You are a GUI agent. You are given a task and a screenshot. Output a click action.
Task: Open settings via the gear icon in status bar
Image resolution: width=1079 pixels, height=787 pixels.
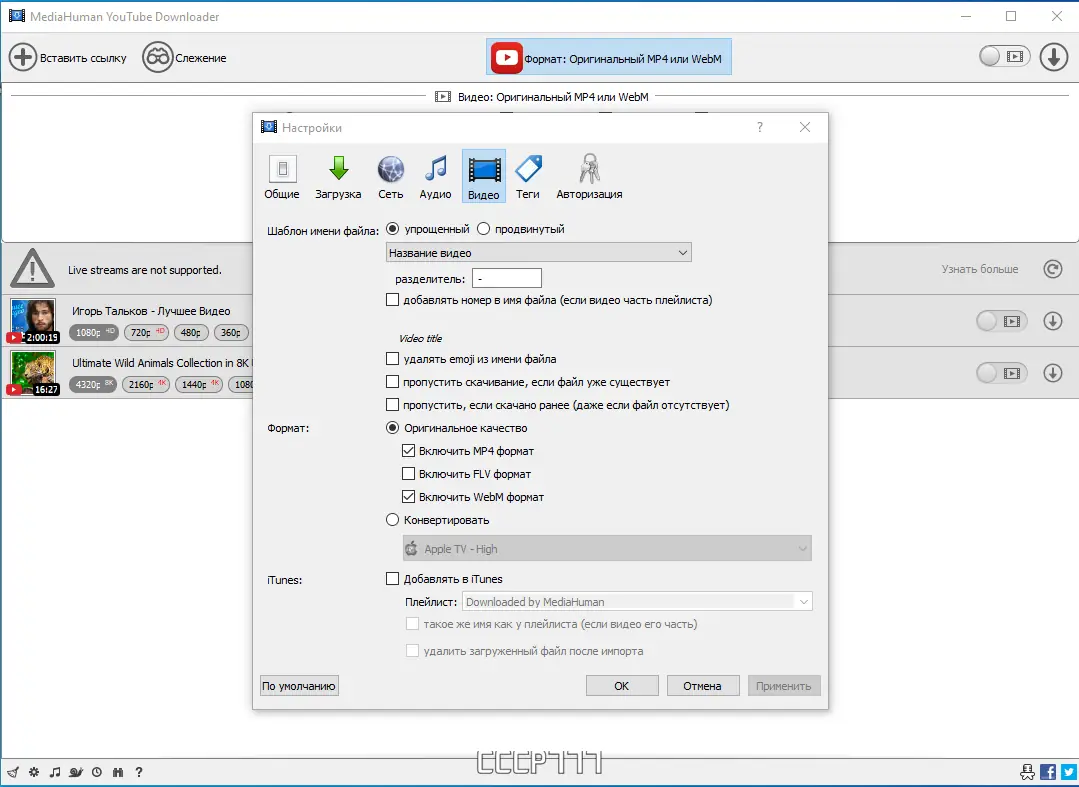coord(34,772)
